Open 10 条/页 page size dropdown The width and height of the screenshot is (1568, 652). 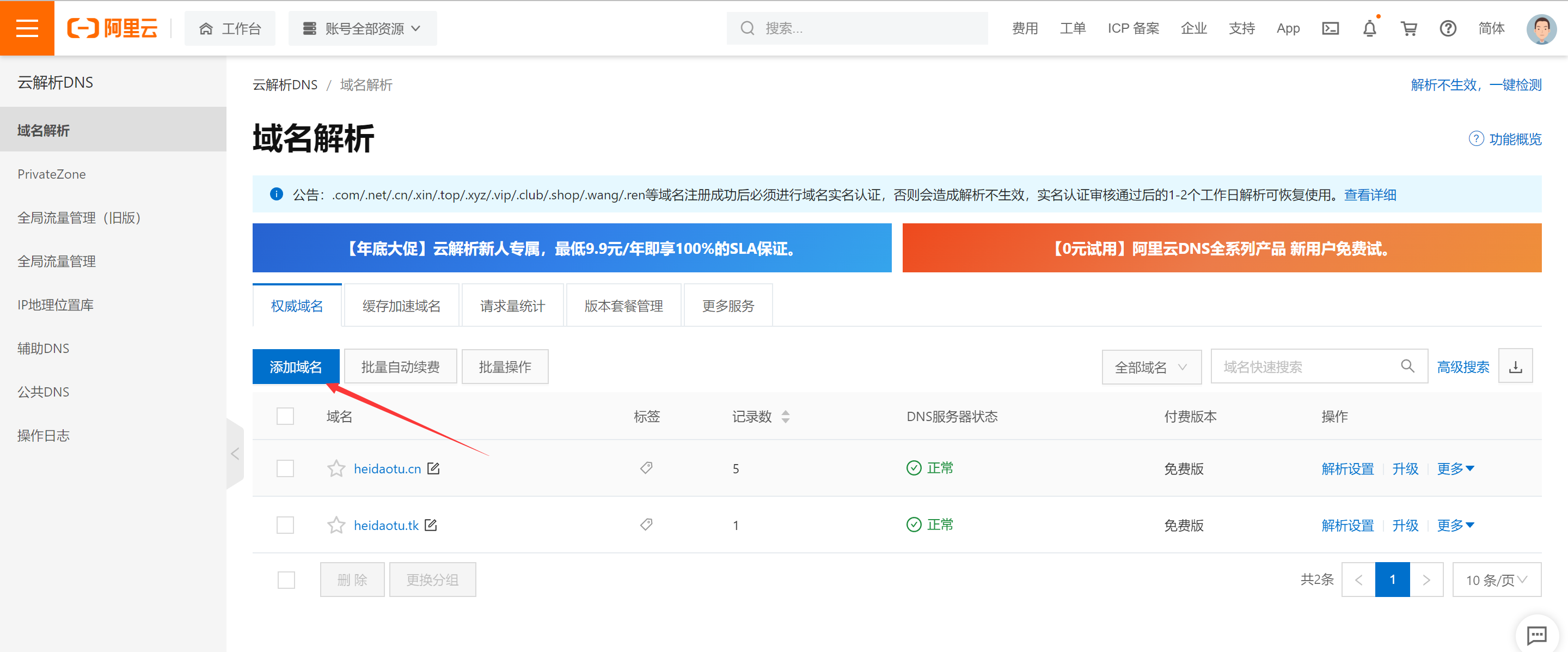(x=1496, y=580)
